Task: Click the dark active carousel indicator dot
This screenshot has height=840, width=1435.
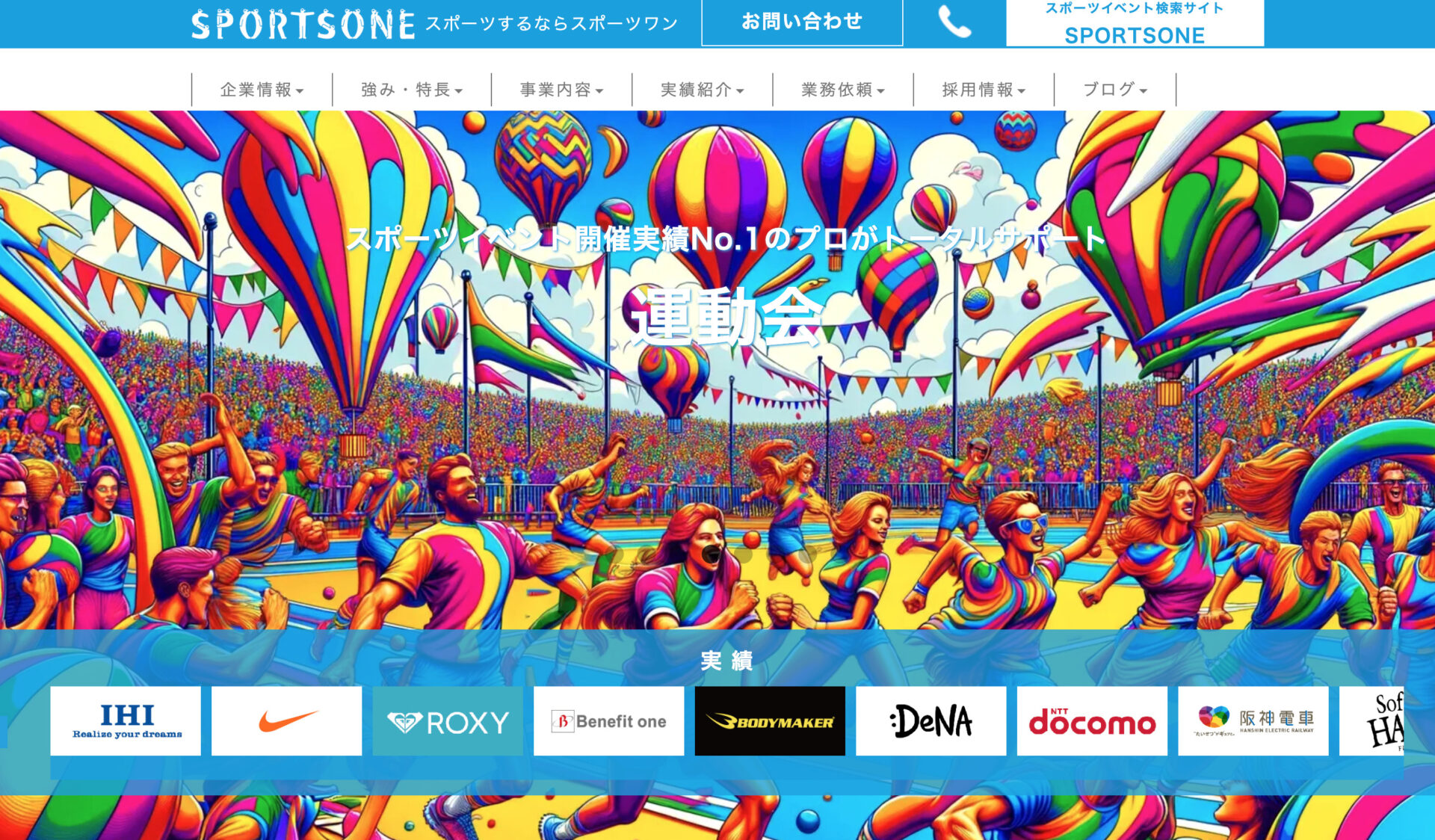Action: pos(712,554)
